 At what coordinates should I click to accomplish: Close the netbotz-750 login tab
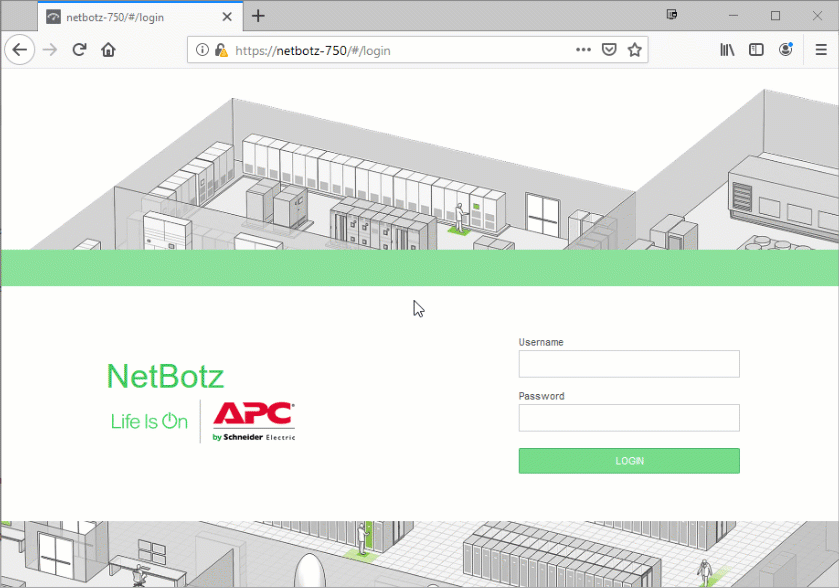coord(227,17)
